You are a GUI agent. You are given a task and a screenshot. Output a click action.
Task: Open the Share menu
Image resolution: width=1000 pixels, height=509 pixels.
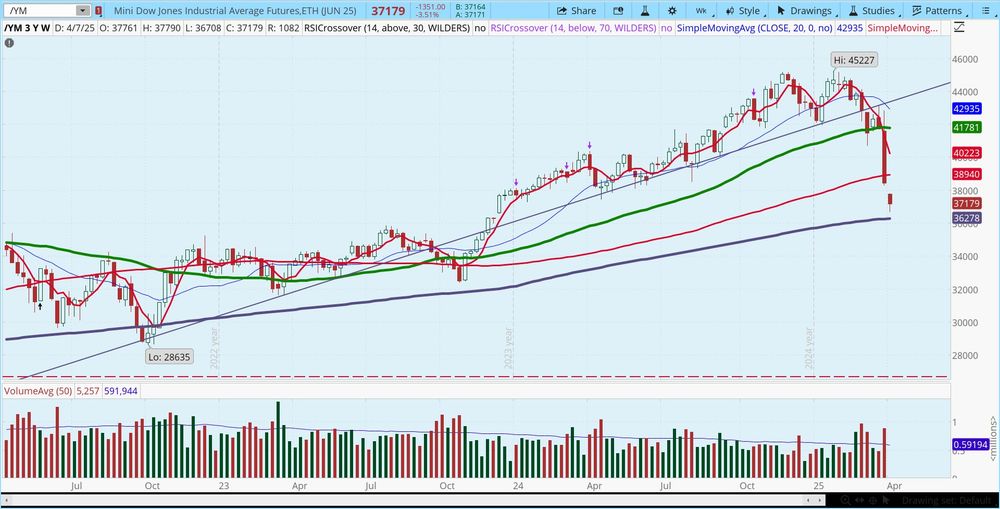[x=577, y=10]
